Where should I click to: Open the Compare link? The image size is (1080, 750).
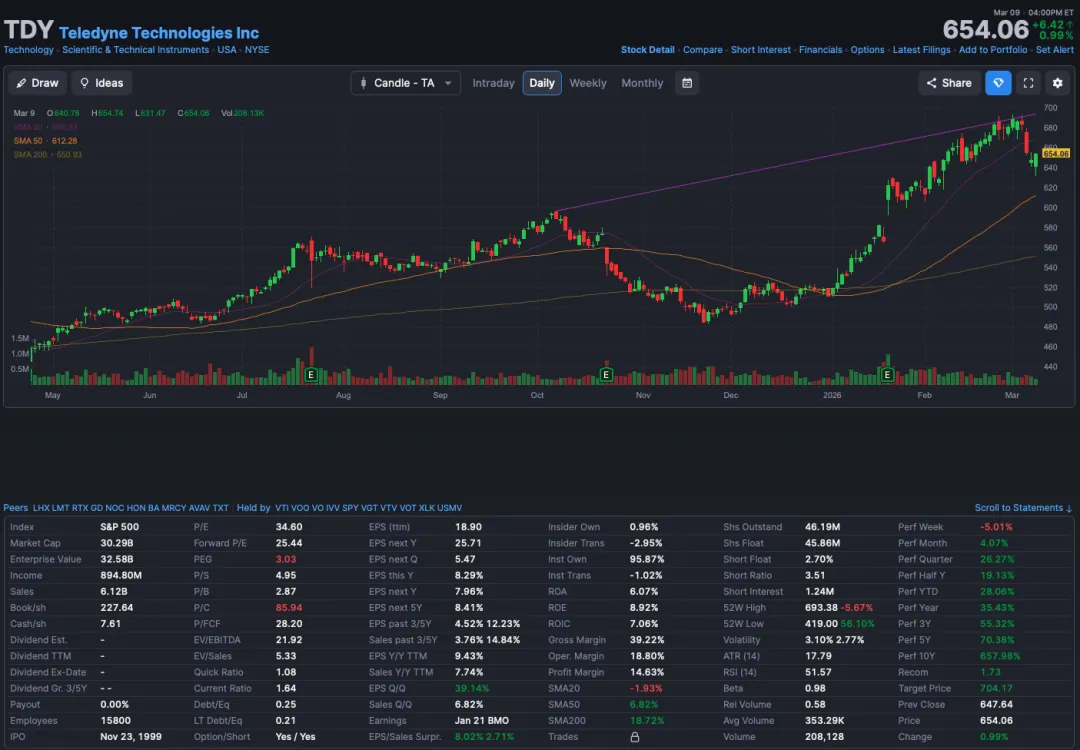[x=703, y=50]
